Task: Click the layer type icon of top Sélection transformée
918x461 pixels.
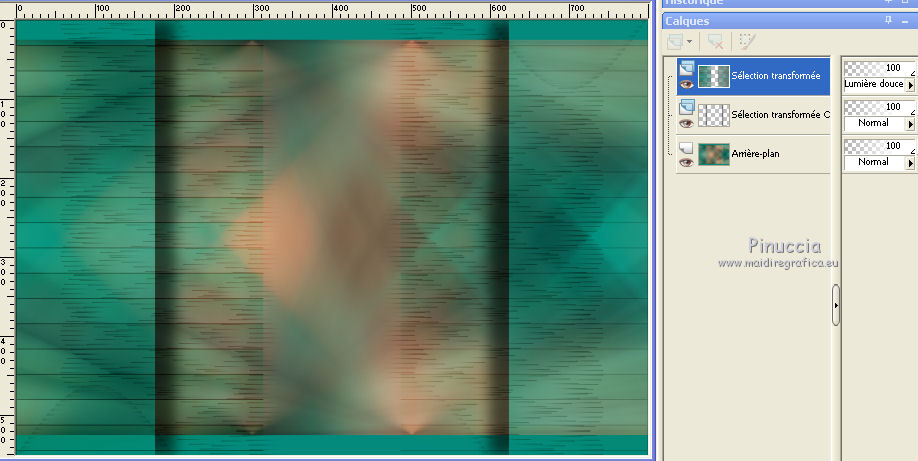Action: click(686, 69)
